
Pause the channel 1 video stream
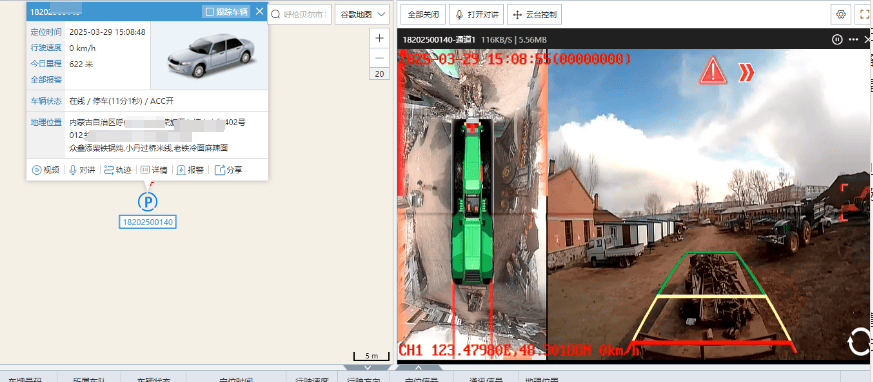tap(836, 40)
